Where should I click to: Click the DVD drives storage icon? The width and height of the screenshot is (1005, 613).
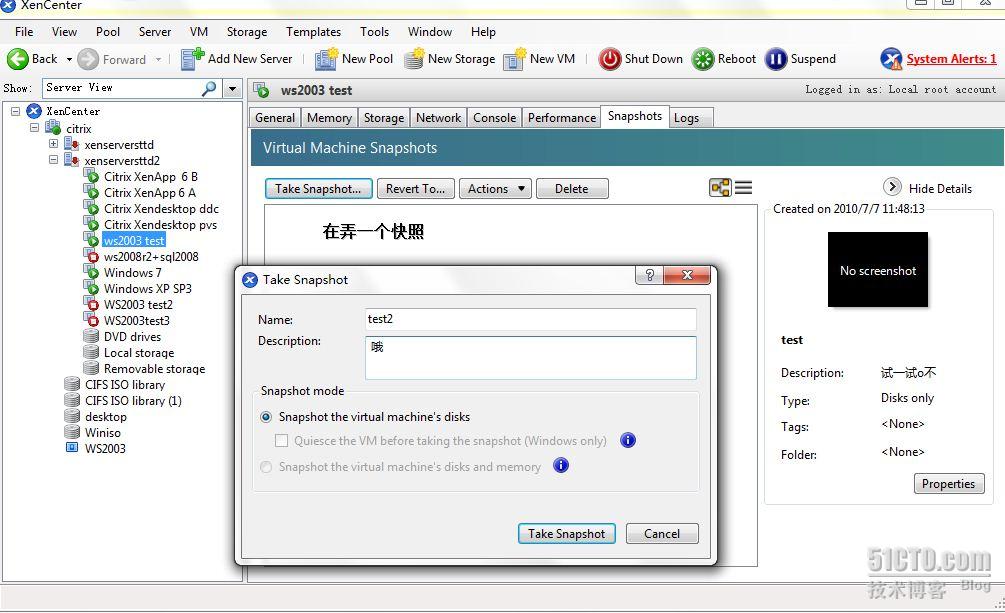pos(91,336)
